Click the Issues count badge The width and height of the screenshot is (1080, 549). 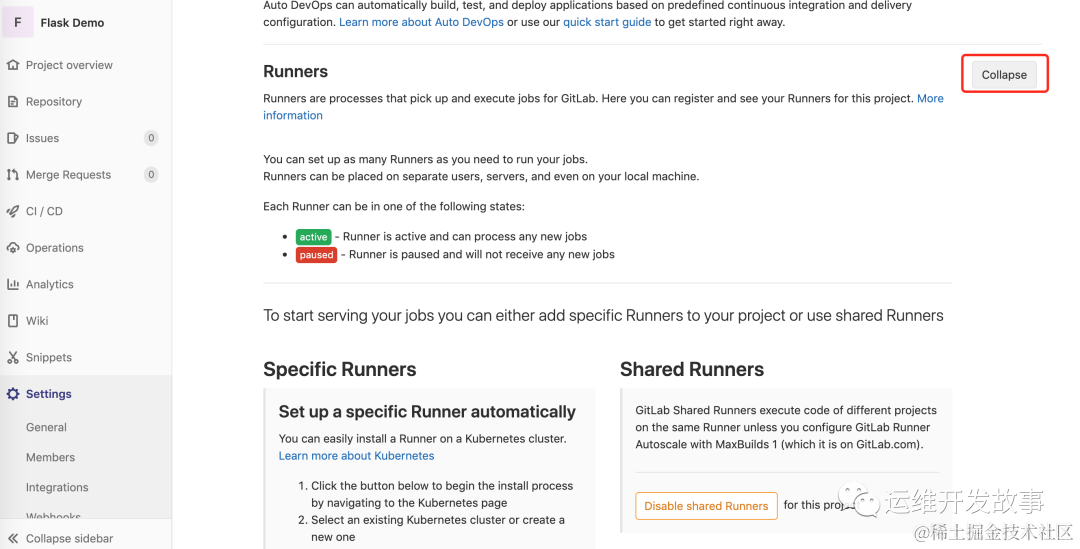[151, 138]
